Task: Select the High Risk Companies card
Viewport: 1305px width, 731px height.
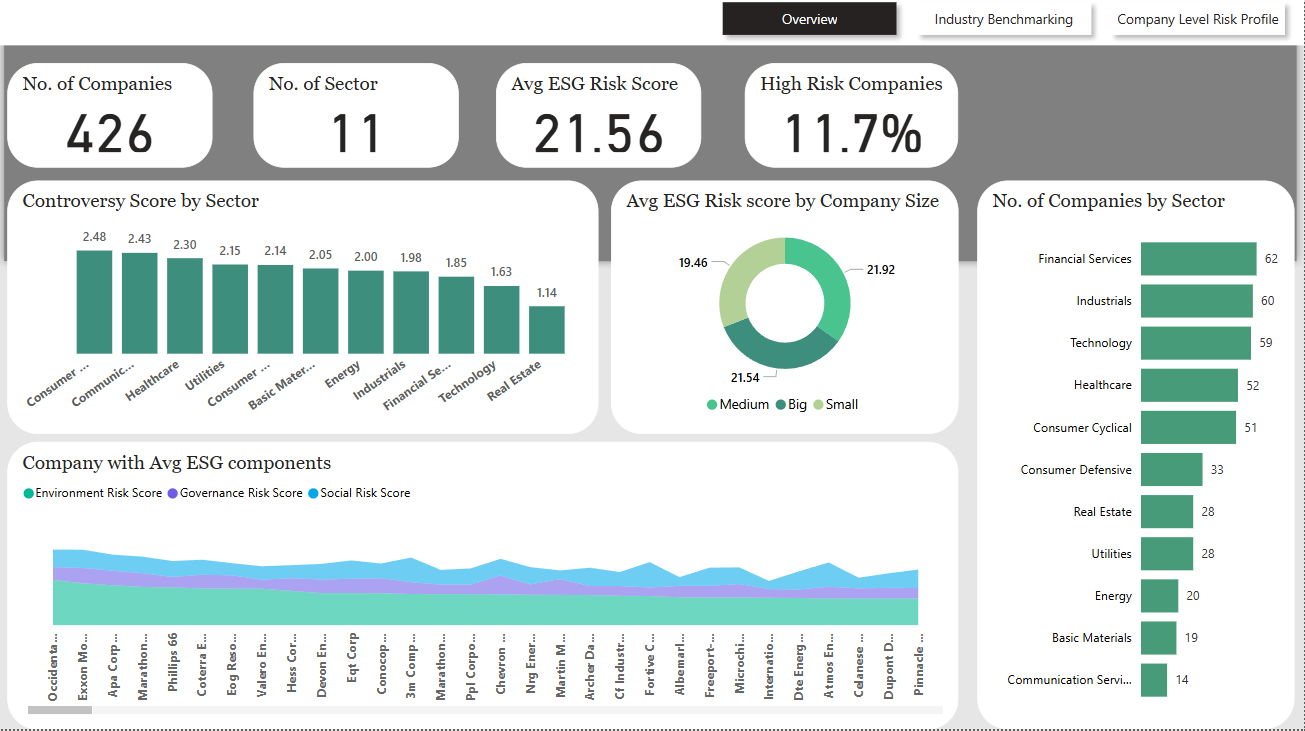Action: tap(851, 115)
